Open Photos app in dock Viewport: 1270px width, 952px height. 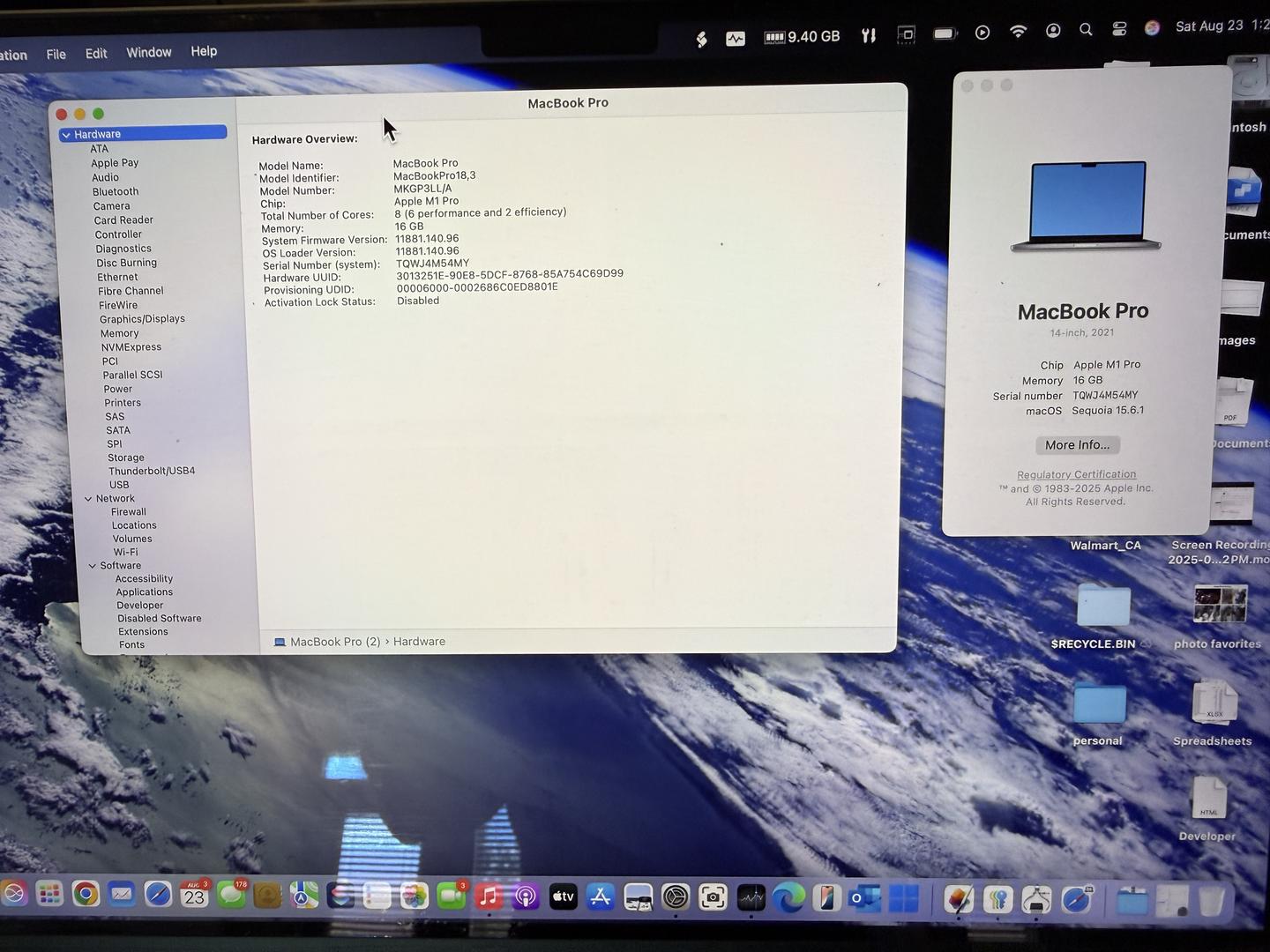[x=414, y=896]
